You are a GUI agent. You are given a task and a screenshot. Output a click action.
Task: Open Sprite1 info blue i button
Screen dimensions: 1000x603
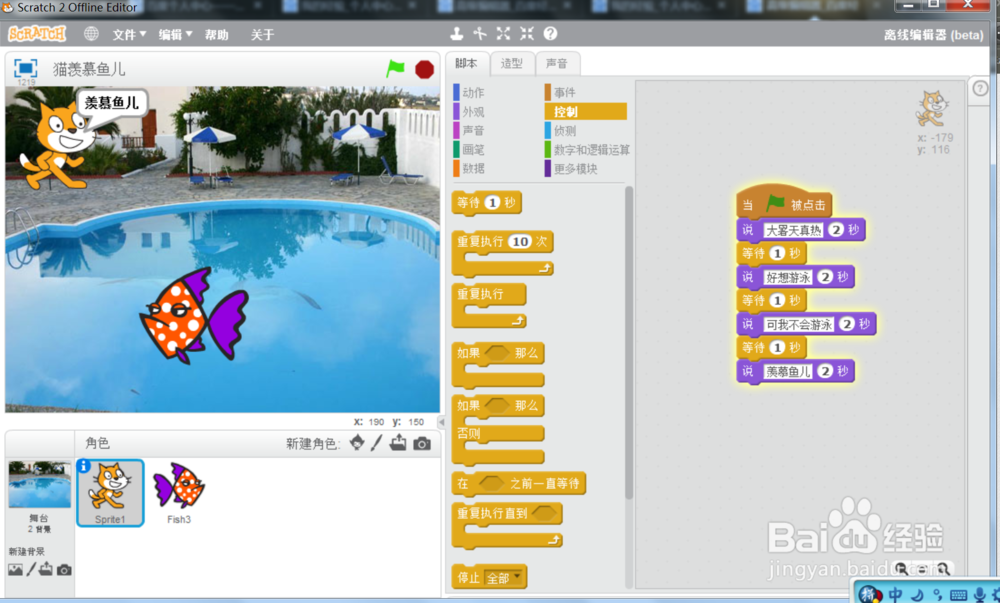[84, 466]
